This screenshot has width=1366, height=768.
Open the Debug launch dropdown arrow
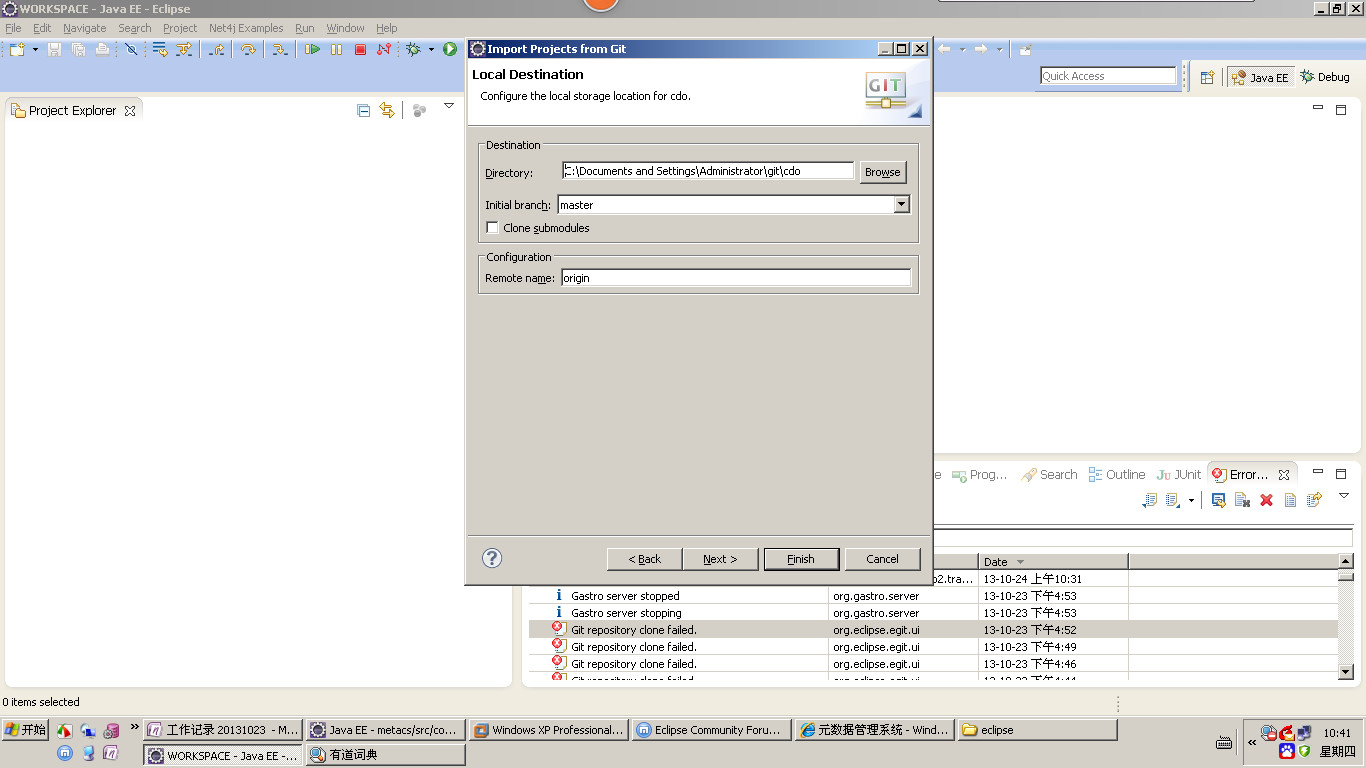tap(431, 49)
